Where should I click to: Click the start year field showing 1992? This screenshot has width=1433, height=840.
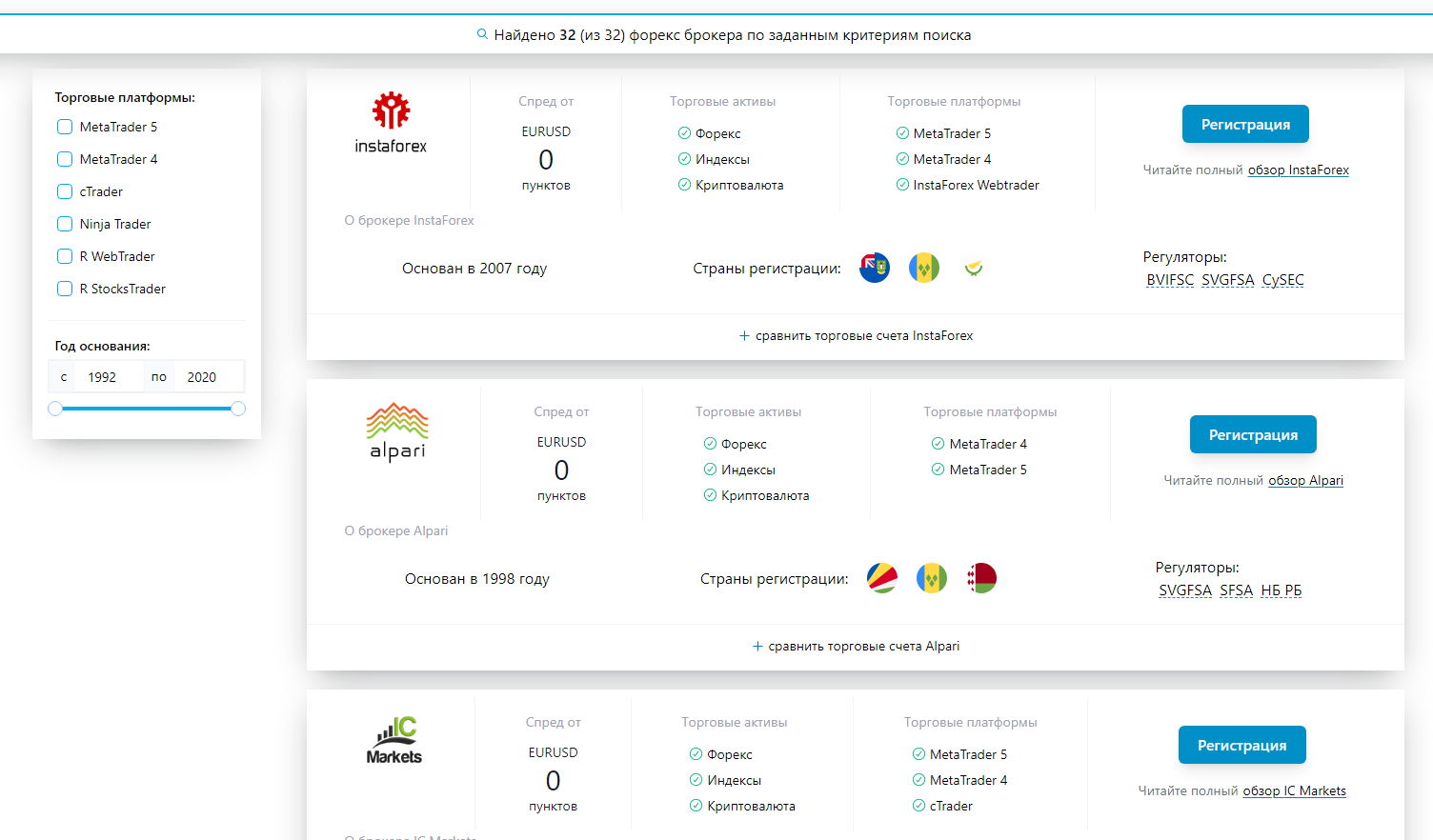point(109,377)
